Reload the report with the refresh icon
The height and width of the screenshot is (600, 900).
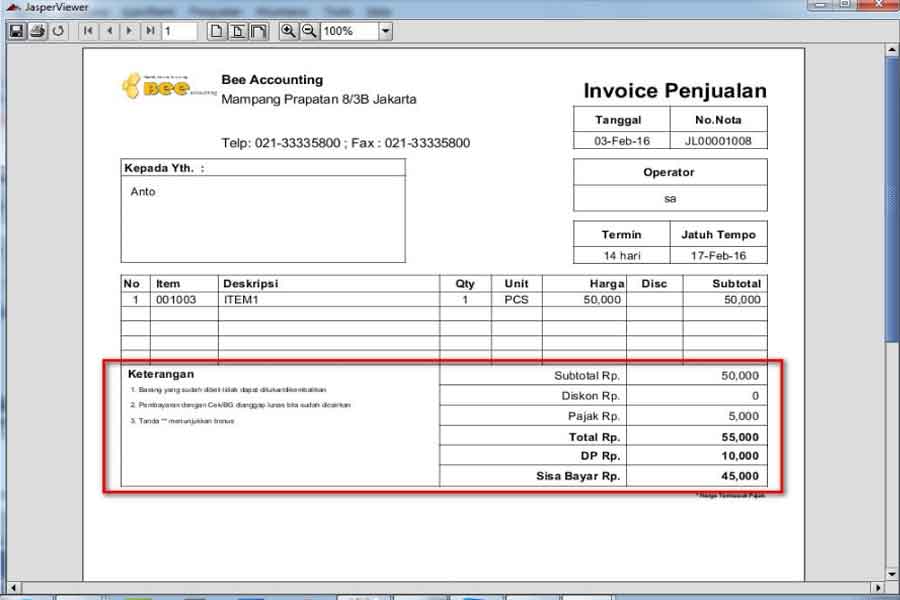[59, 30]
